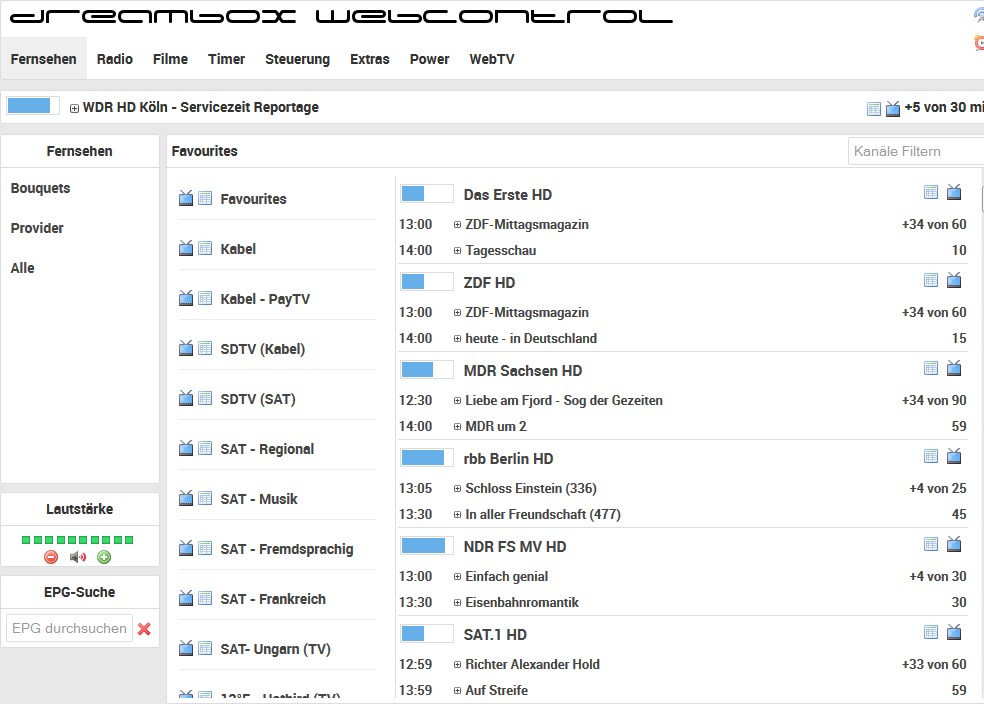The height and width of the screenshot is (704, 984).
Task: Open the Timer menu
Action: point(226,59)
